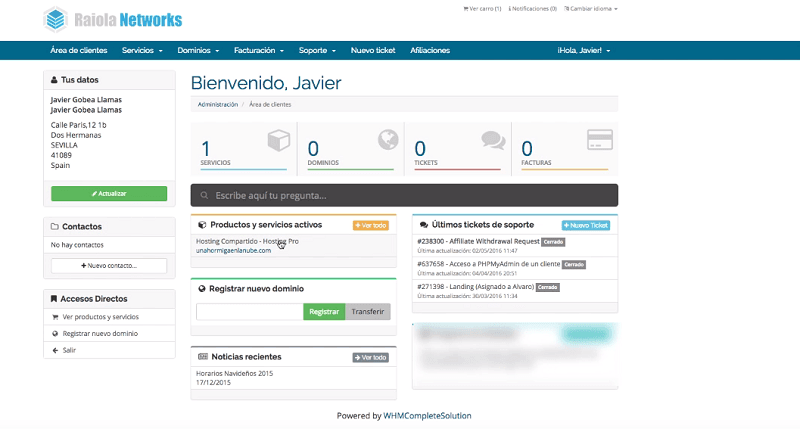
Task: Click the cube icon beside Productos y servicios activos
Action: 202,225
